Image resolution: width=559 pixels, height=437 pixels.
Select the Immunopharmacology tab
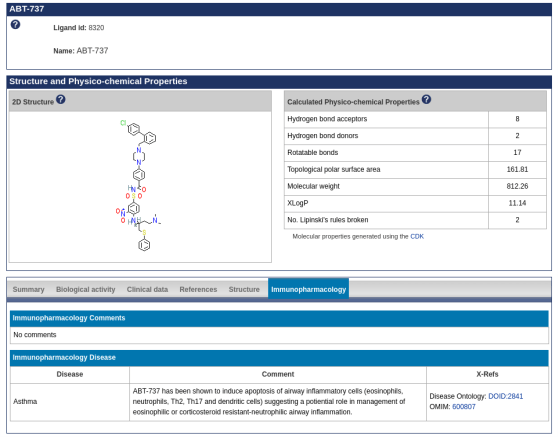(308, 289)
